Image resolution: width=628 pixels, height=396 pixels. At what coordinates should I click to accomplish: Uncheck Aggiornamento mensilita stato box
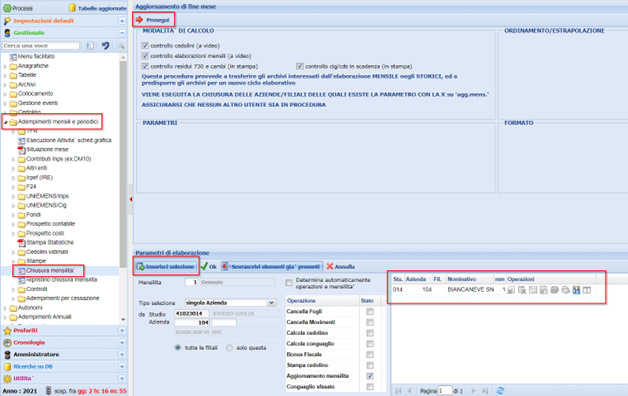(370, 376)
